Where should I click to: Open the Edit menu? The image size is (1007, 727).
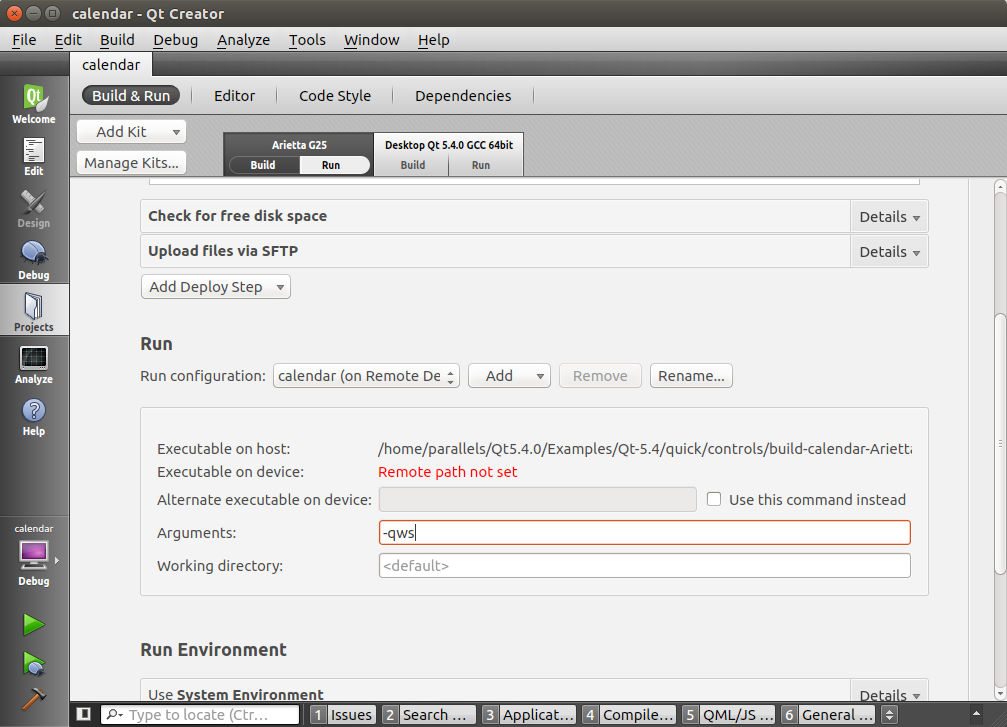[x=68, y=40]
